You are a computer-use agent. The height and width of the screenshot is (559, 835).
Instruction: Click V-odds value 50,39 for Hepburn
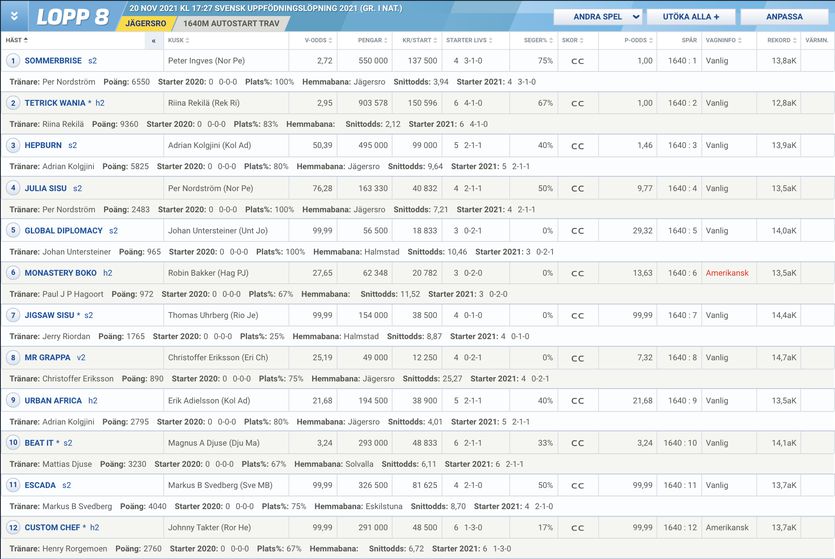coord(322,145)
